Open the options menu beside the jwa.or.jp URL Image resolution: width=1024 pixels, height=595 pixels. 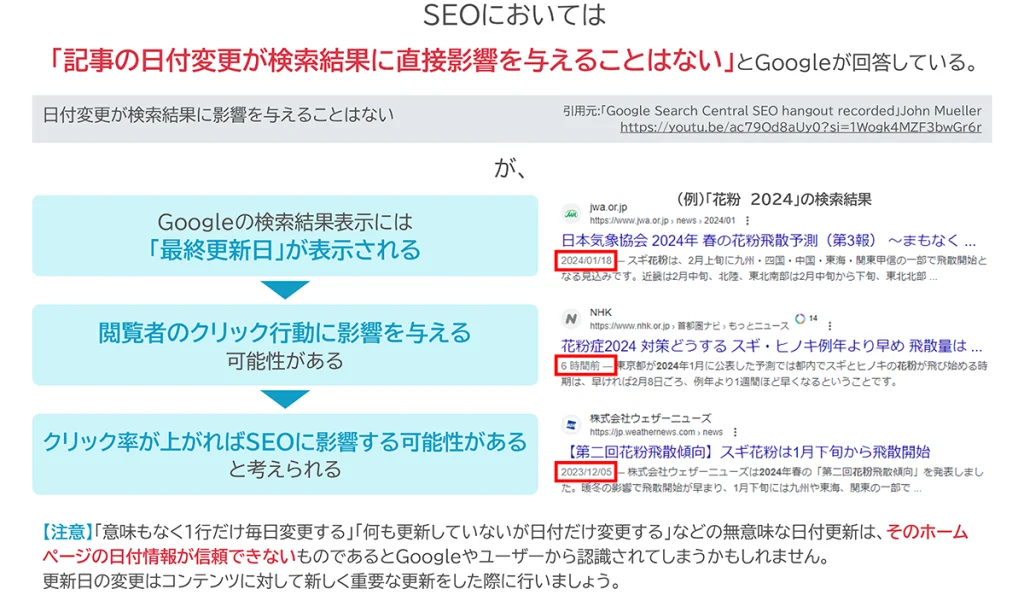(x=747, y=221)
